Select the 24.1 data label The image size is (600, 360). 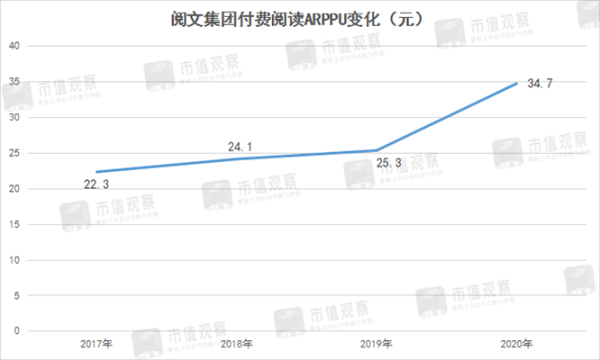240,147
